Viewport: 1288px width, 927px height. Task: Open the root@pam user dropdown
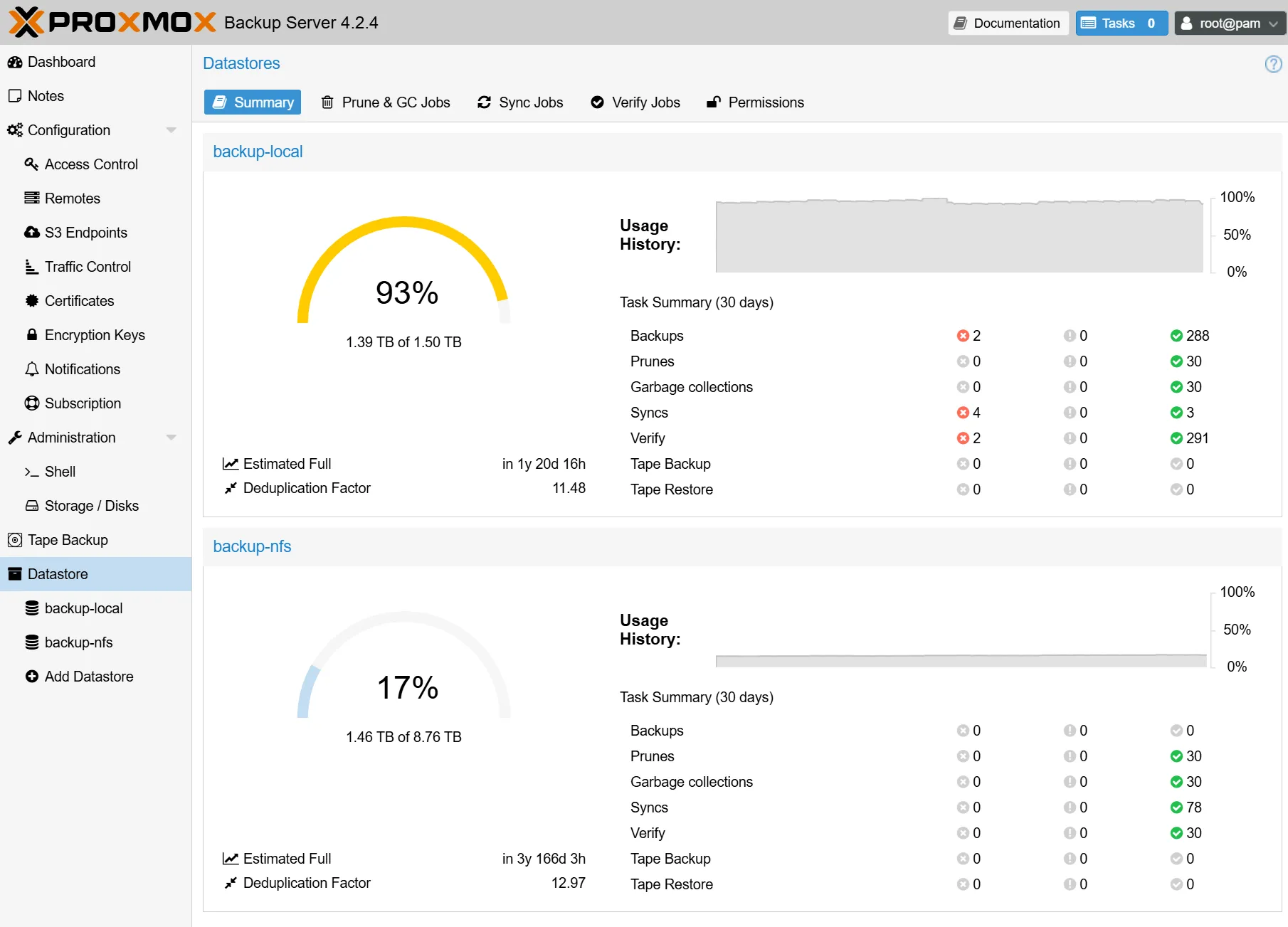pos(1230,23)
